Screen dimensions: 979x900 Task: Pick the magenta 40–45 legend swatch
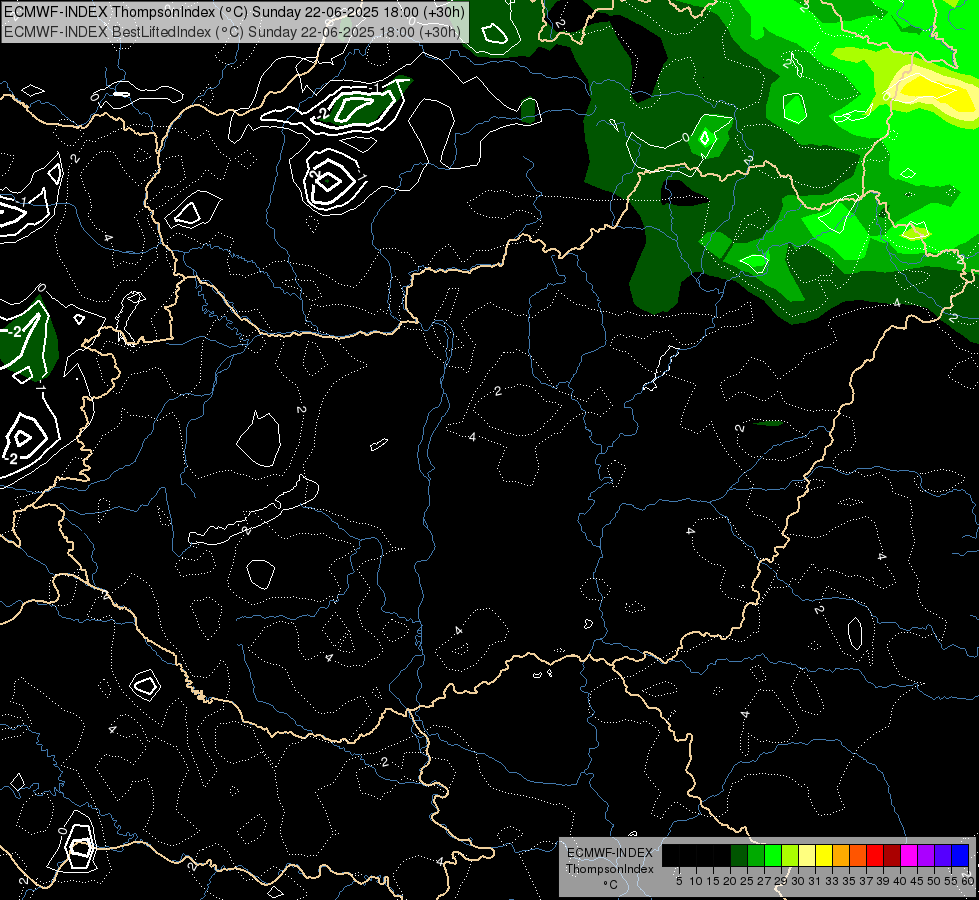tap(909, 855)
